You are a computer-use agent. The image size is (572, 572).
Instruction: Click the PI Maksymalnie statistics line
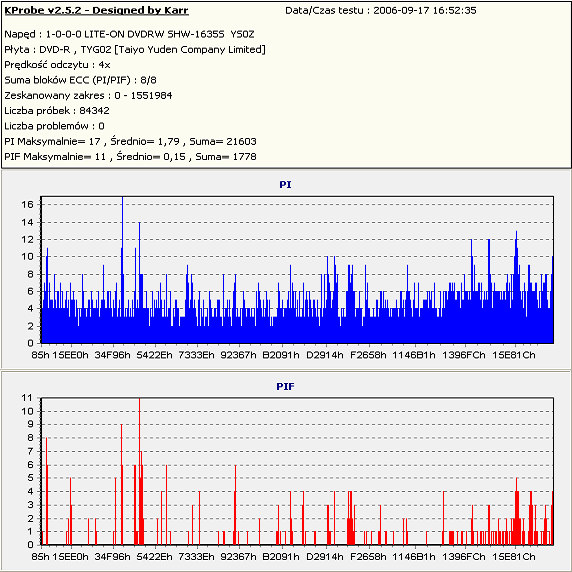point(130,142)
